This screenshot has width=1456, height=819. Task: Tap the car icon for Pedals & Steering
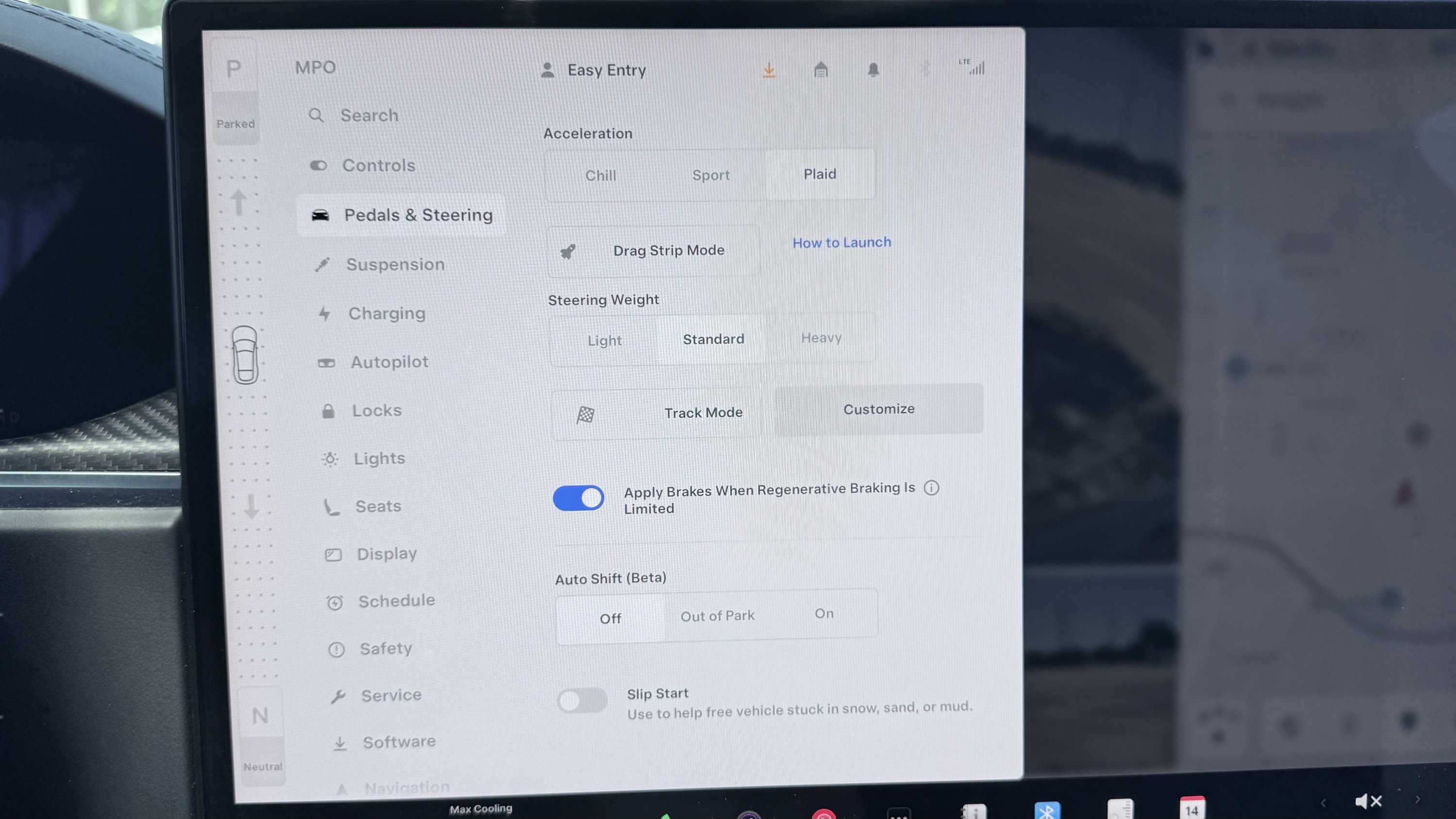tap(320, 215)
